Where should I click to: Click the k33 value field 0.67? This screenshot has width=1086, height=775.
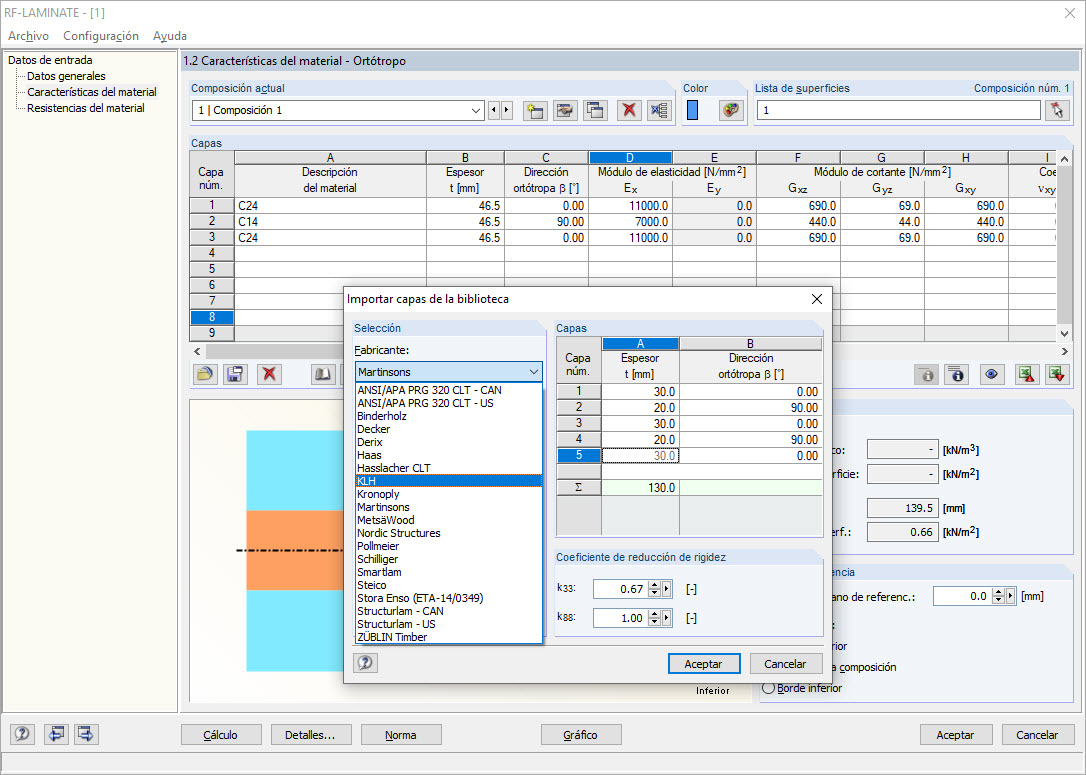621,589
